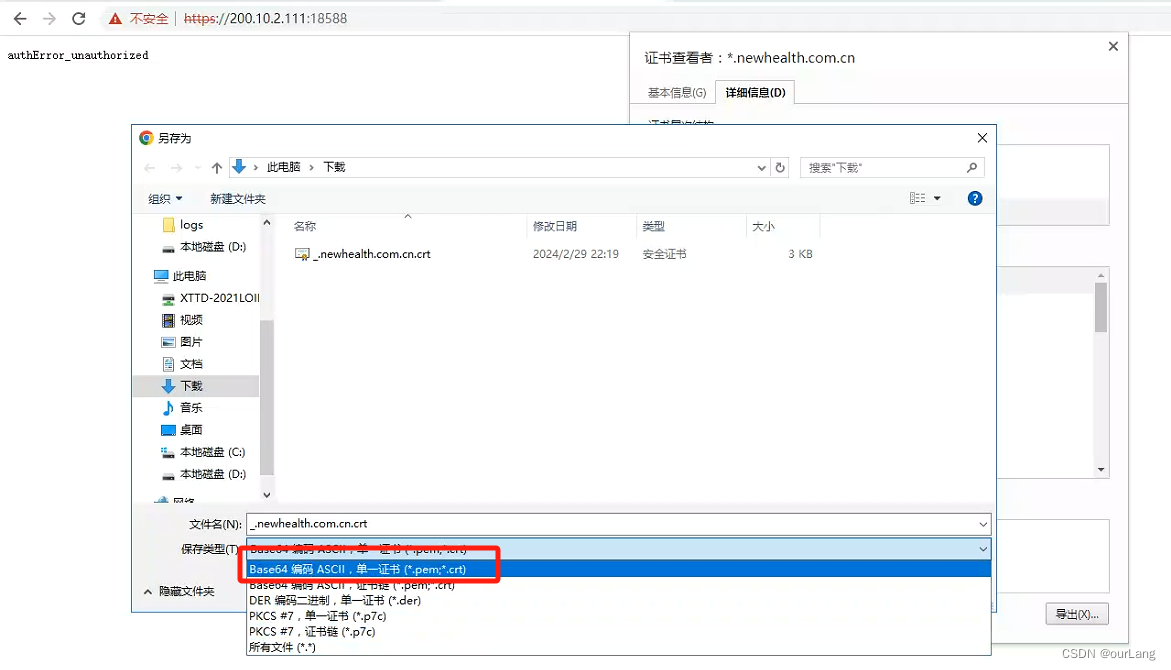This screenshot has width=1171, height=670.
Task: Refresh the 下载 folder view
Action: [780, 168]
